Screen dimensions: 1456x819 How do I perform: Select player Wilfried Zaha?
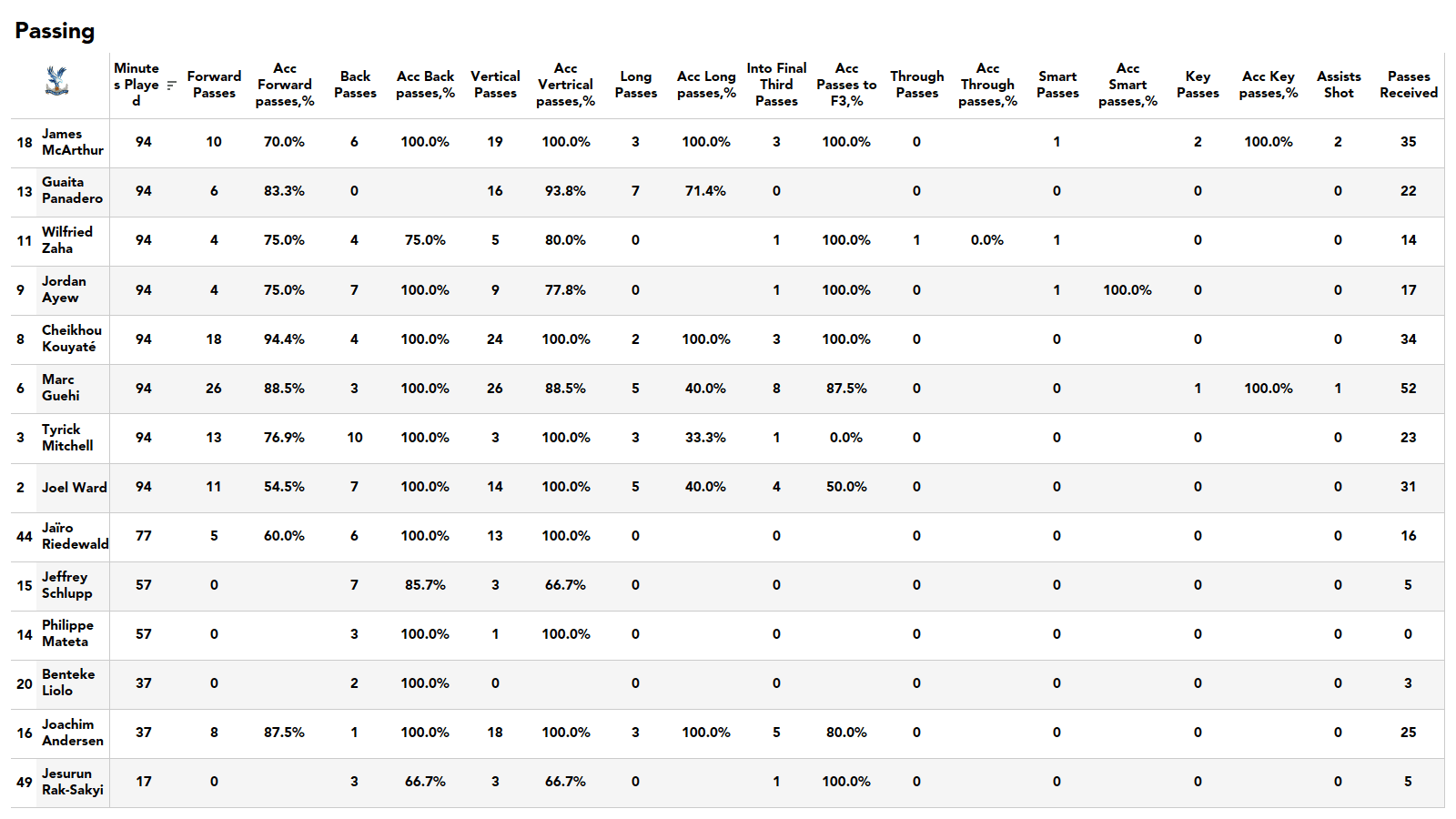point(67,240)
